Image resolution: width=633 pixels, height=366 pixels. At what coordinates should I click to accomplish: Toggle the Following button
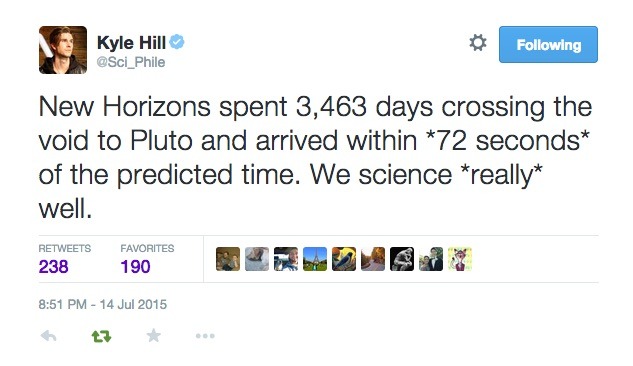click(x=548, y=44)
